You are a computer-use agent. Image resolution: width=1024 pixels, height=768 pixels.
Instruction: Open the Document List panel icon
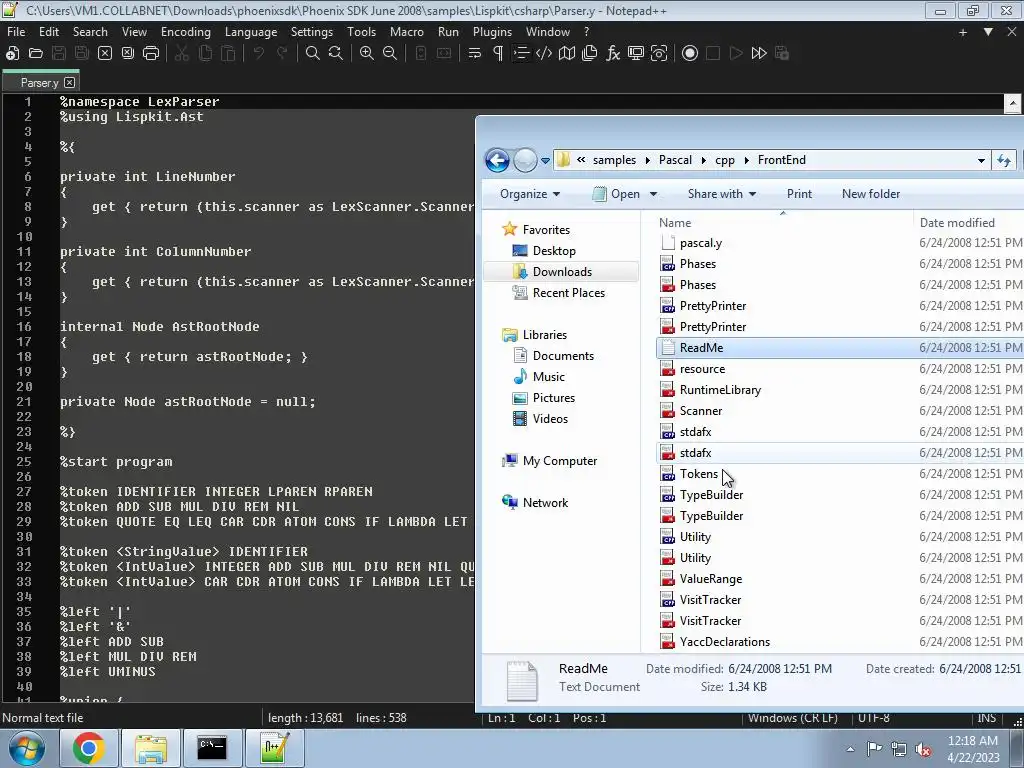point(590,54)
